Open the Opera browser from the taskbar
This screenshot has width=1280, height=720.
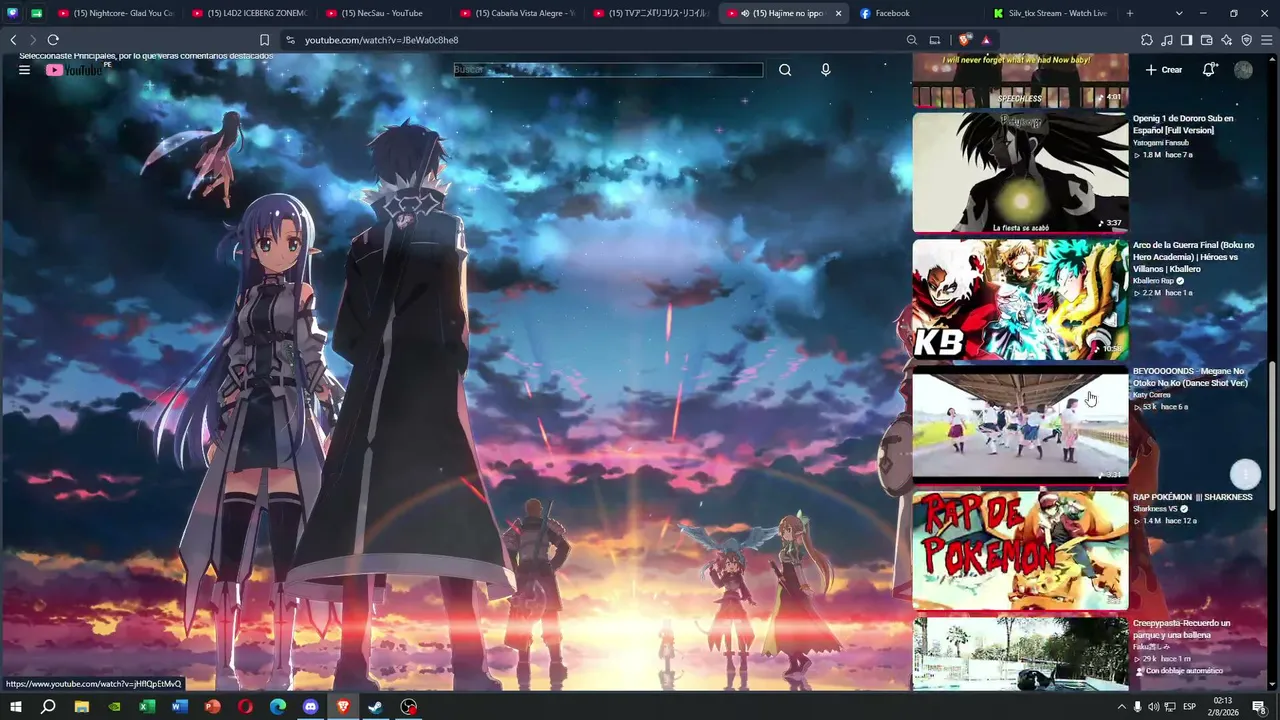click(245, 707)
